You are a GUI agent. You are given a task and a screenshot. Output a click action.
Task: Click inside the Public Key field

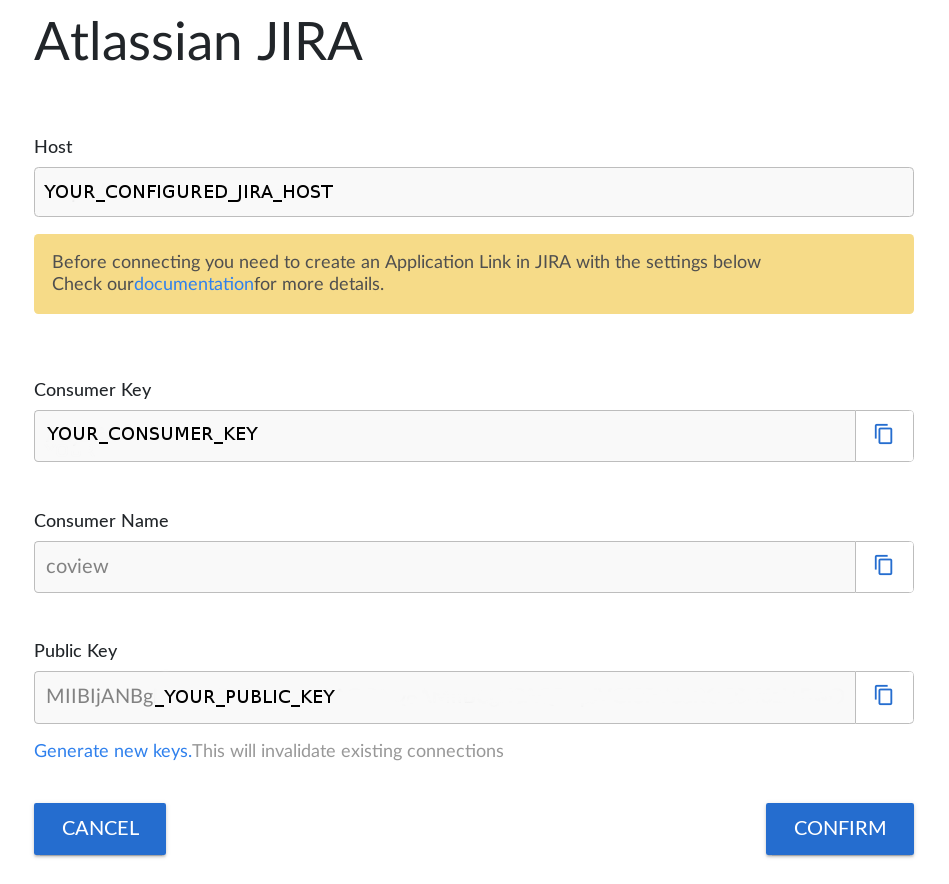point(445,697)
